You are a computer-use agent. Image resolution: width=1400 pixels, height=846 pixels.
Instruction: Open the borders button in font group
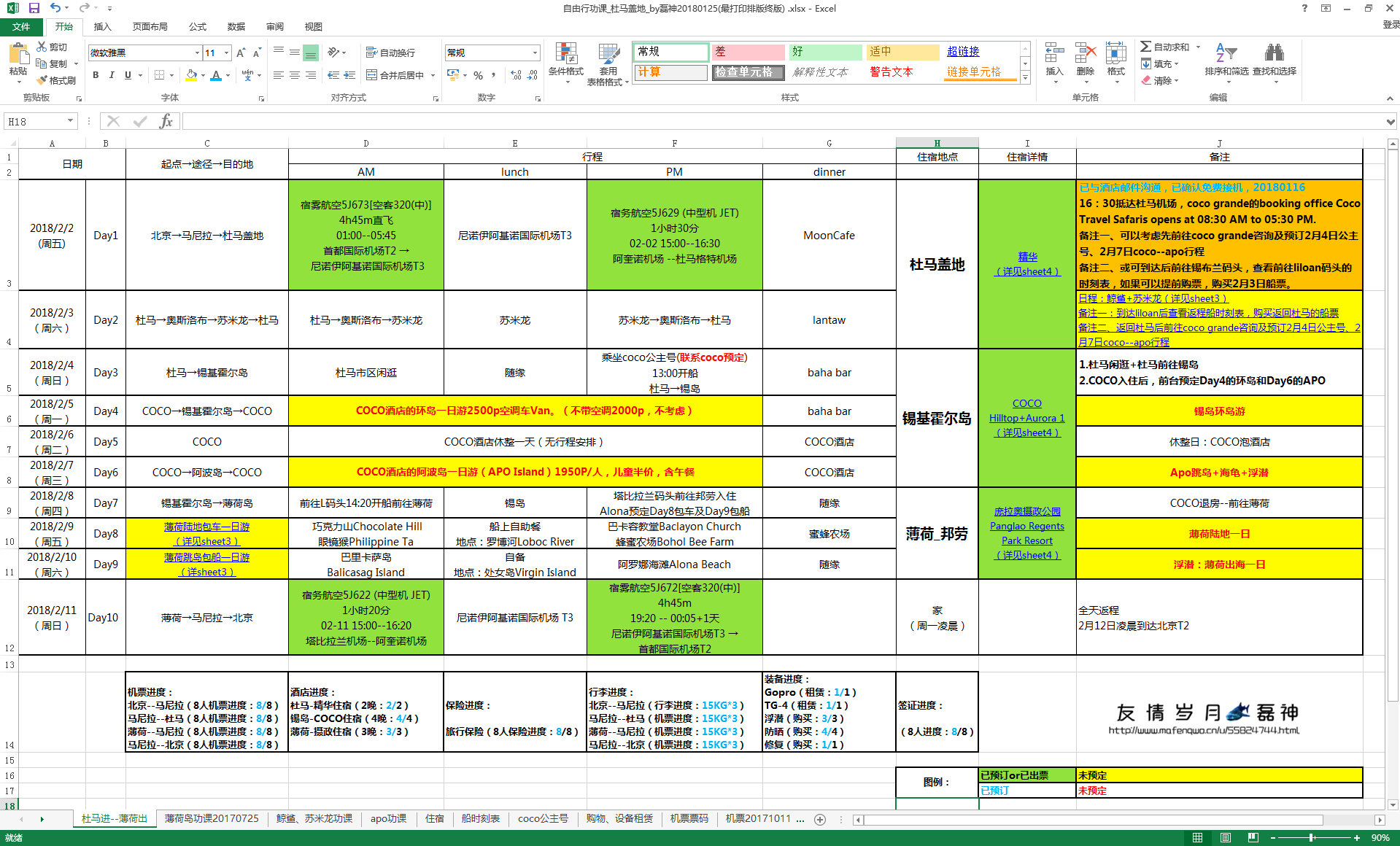click(159, 75)
